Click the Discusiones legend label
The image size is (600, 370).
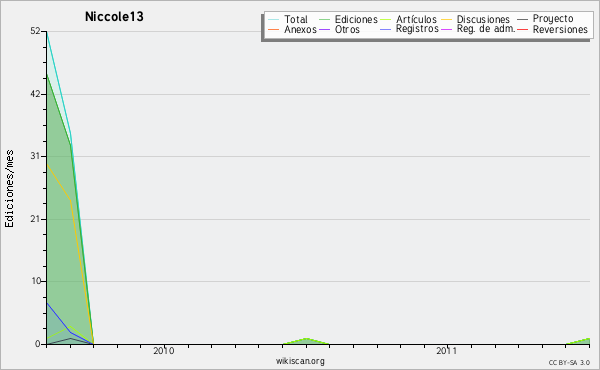pos(483,19)
